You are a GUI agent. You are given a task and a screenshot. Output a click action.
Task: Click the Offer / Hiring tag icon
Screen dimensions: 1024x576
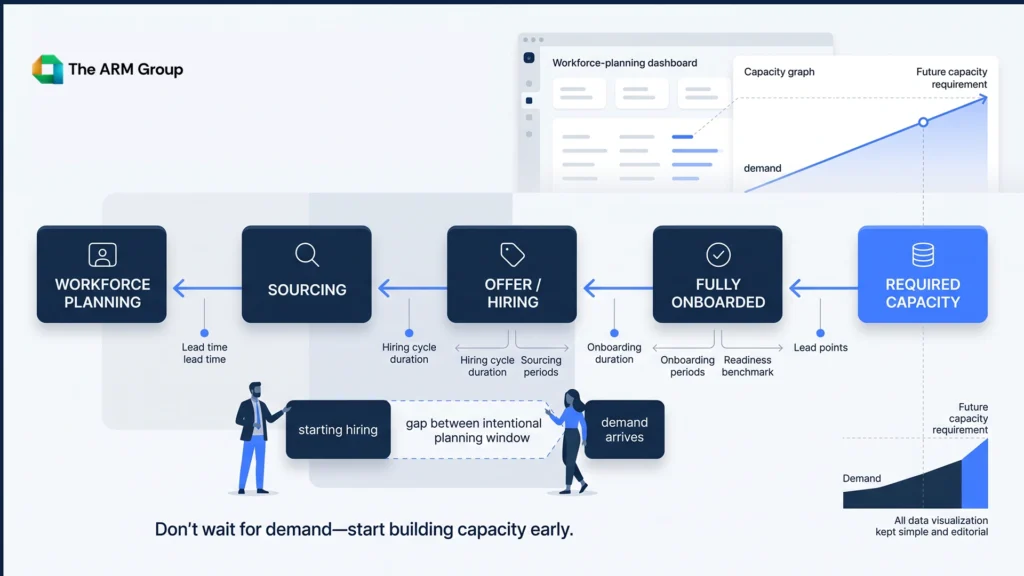512,255
